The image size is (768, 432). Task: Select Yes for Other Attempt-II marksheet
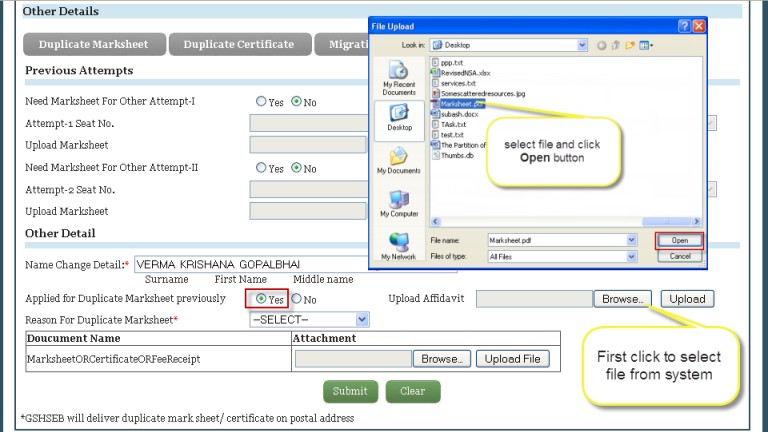click(262, 168)
